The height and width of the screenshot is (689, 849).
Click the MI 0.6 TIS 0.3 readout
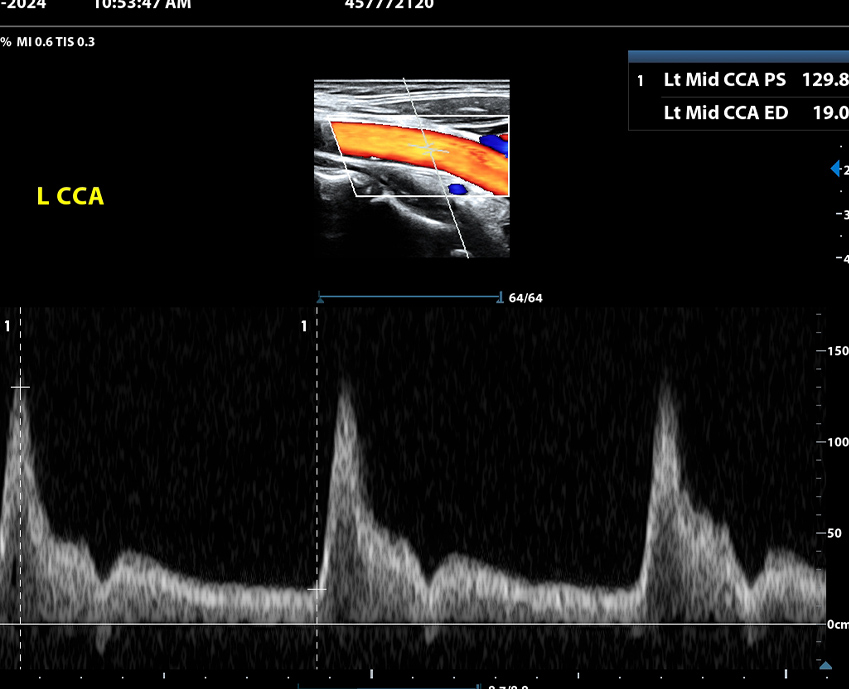click(x=55, y=42)
